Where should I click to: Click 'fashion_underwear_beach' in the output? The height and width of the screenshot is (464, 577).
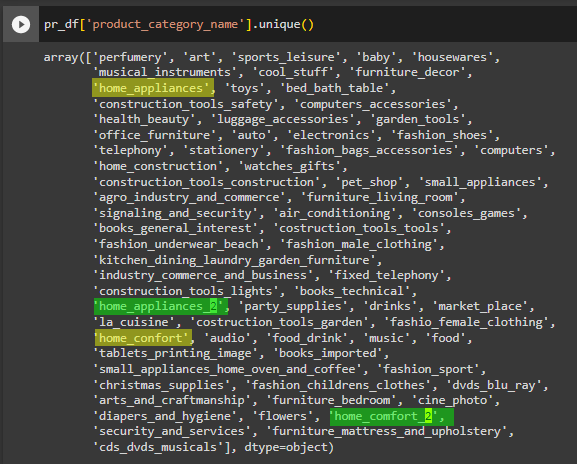click(178, 244)
